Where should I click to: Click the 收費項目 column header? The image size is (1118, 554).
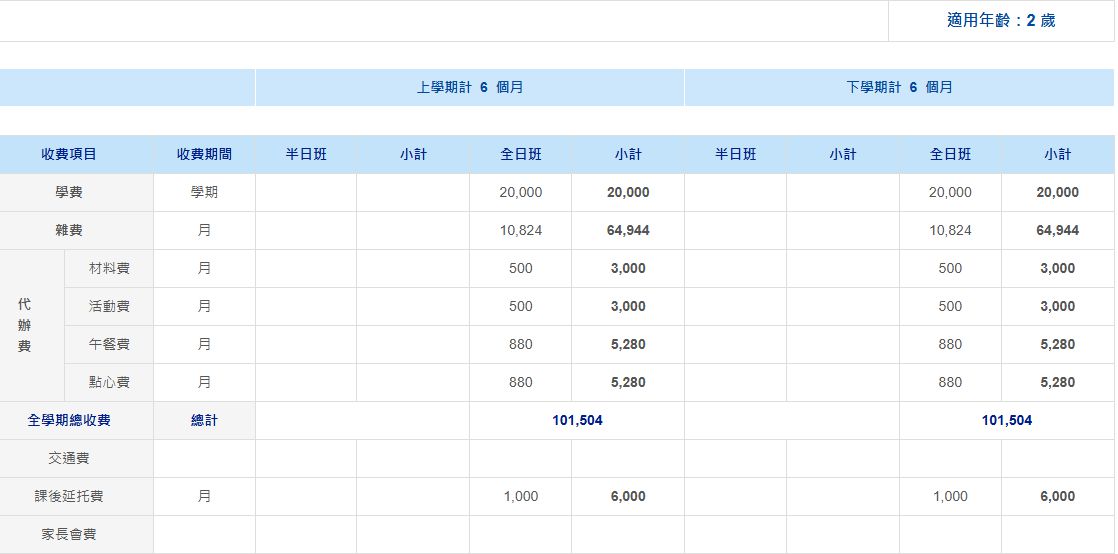click(x=69, y=154)
